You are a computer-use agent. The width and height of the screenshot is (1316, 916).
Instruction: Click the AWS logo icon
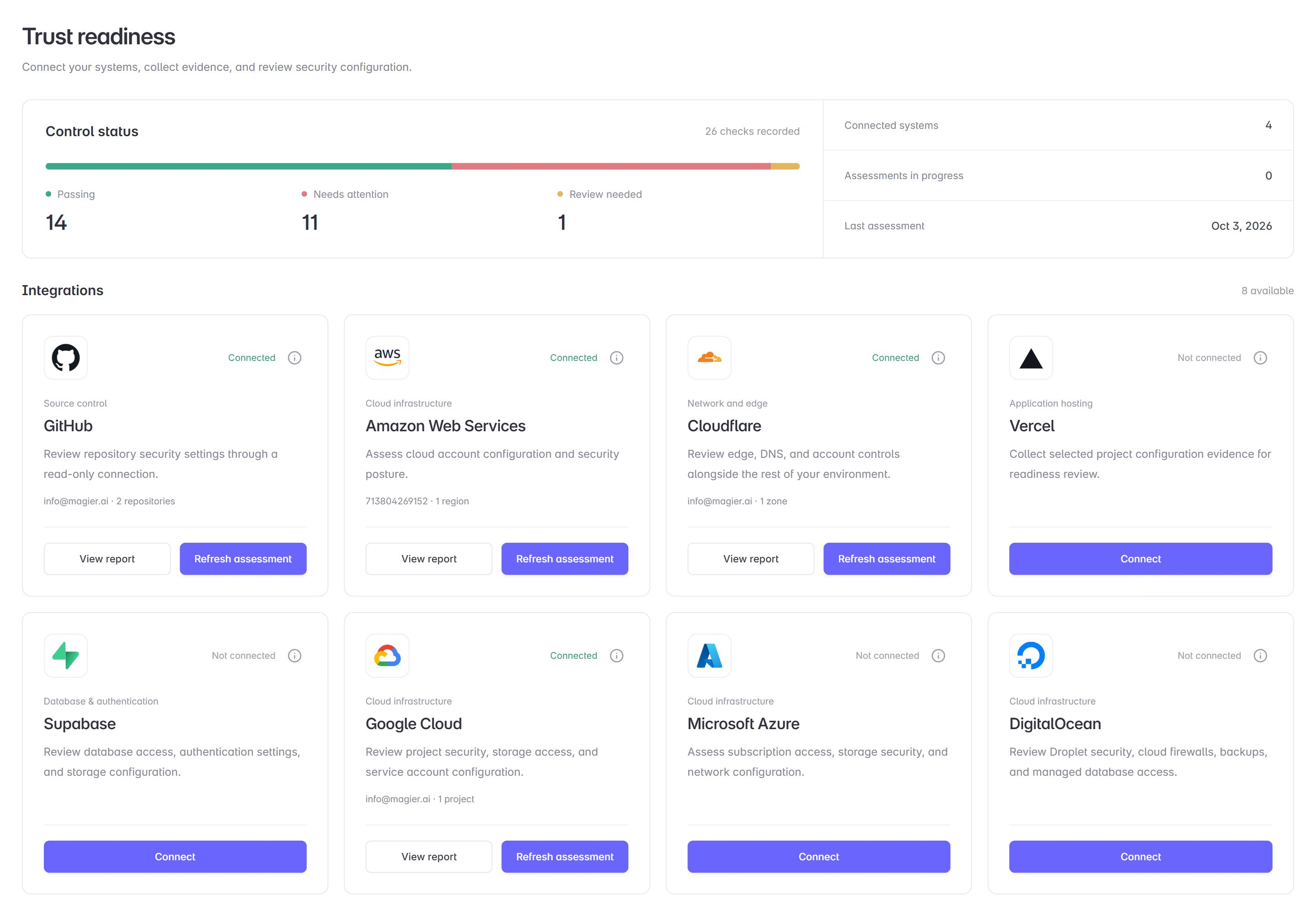387,358
